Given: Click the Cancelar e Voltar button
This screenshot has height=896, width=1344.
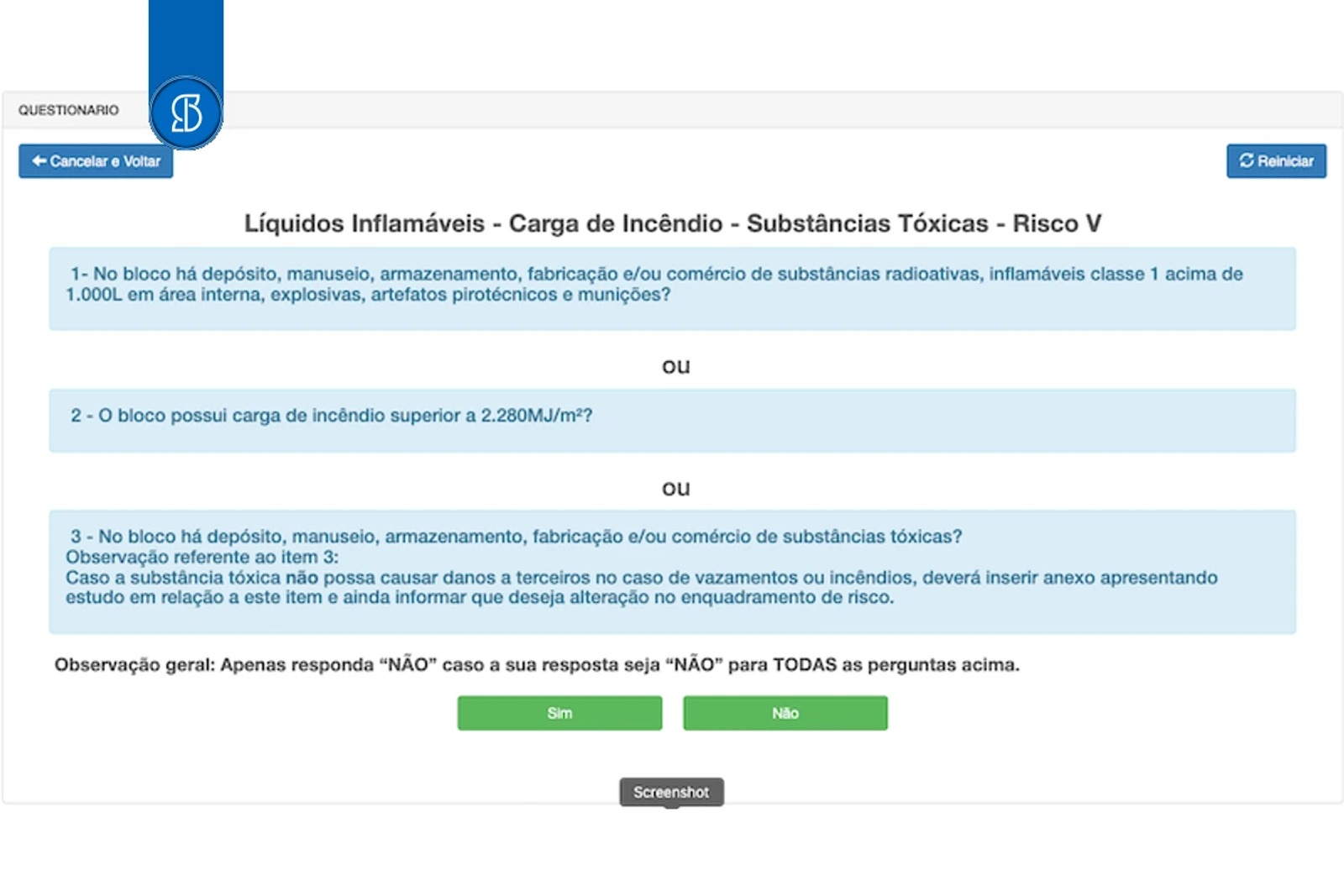Looking at the screenshot, I should click(x=96, y=161).
